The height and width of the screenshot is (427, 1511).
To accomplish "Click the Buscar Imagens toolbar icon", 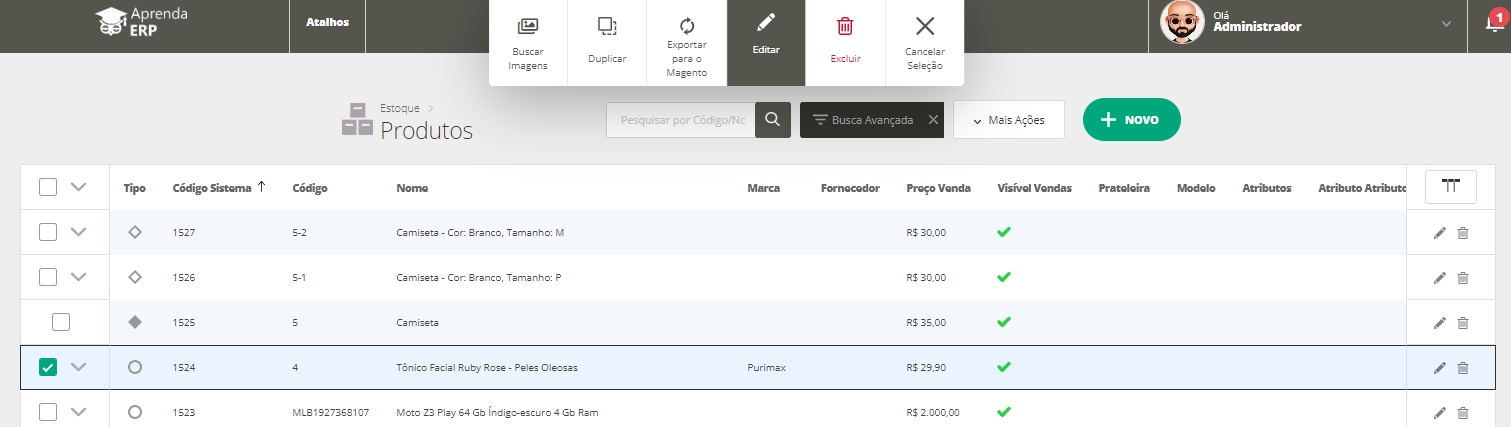I will [527, 26].
